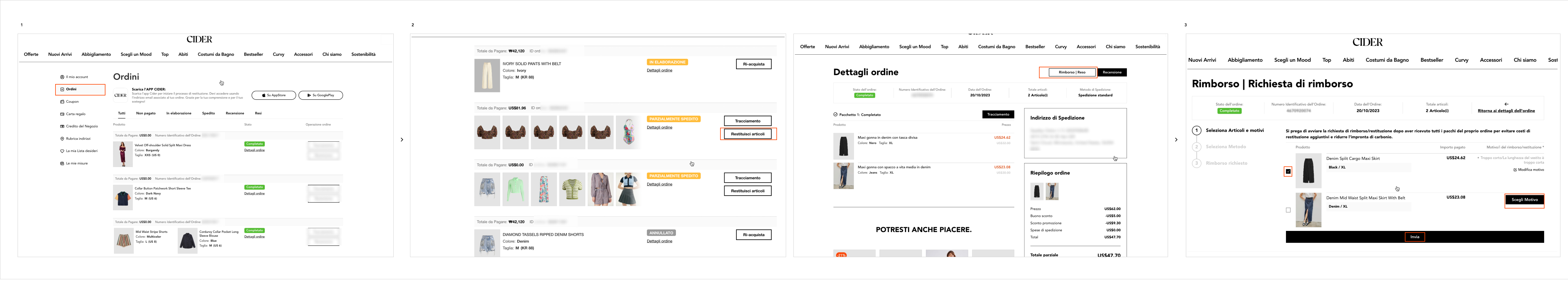Uncheck the Denim Split Cargo Maxi Skirt checkbox
Image resolution: width=1568 pixels, height=299 pixels.
(1288, 171)
